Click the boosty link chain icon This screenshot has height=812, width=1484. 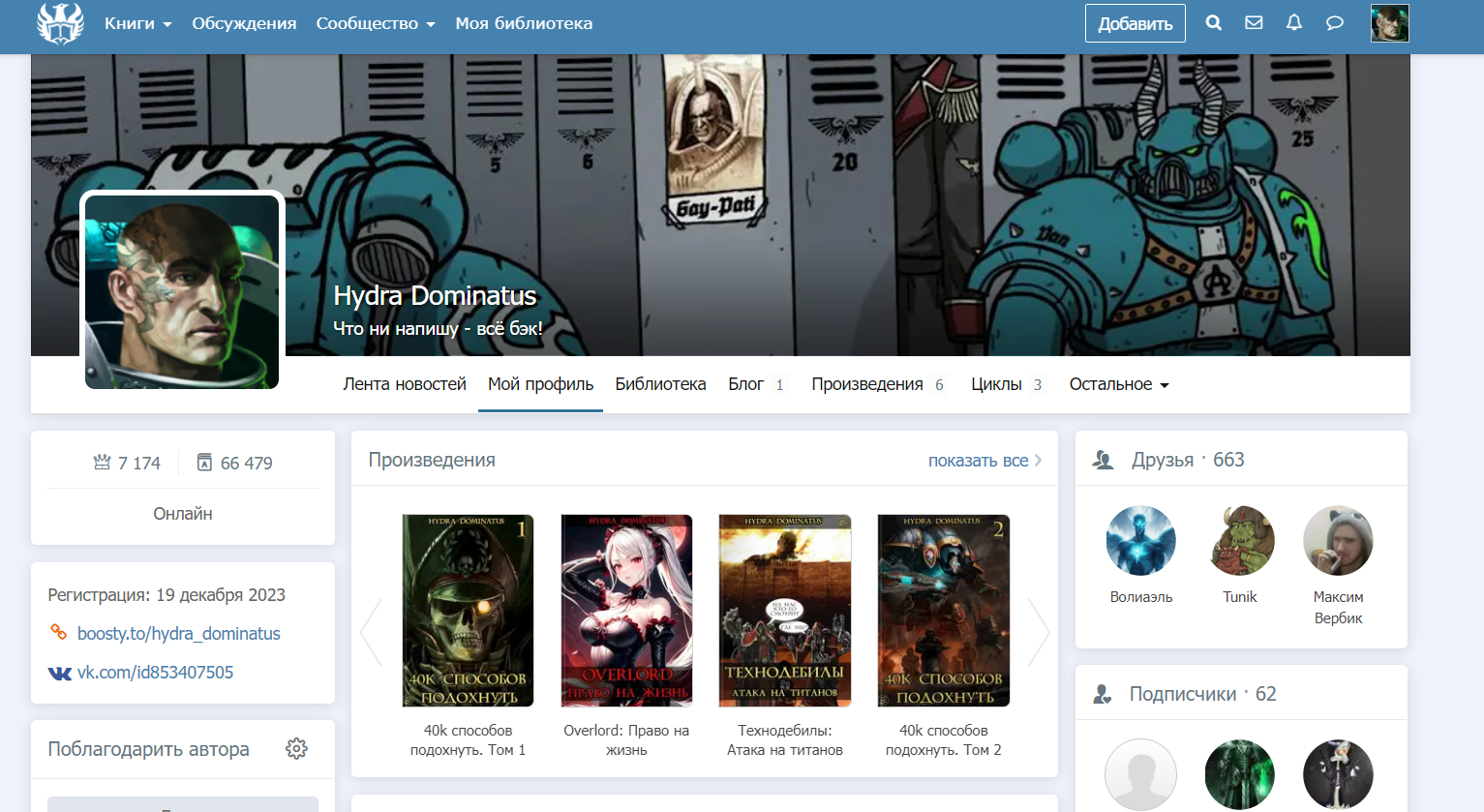coord(58,633)
